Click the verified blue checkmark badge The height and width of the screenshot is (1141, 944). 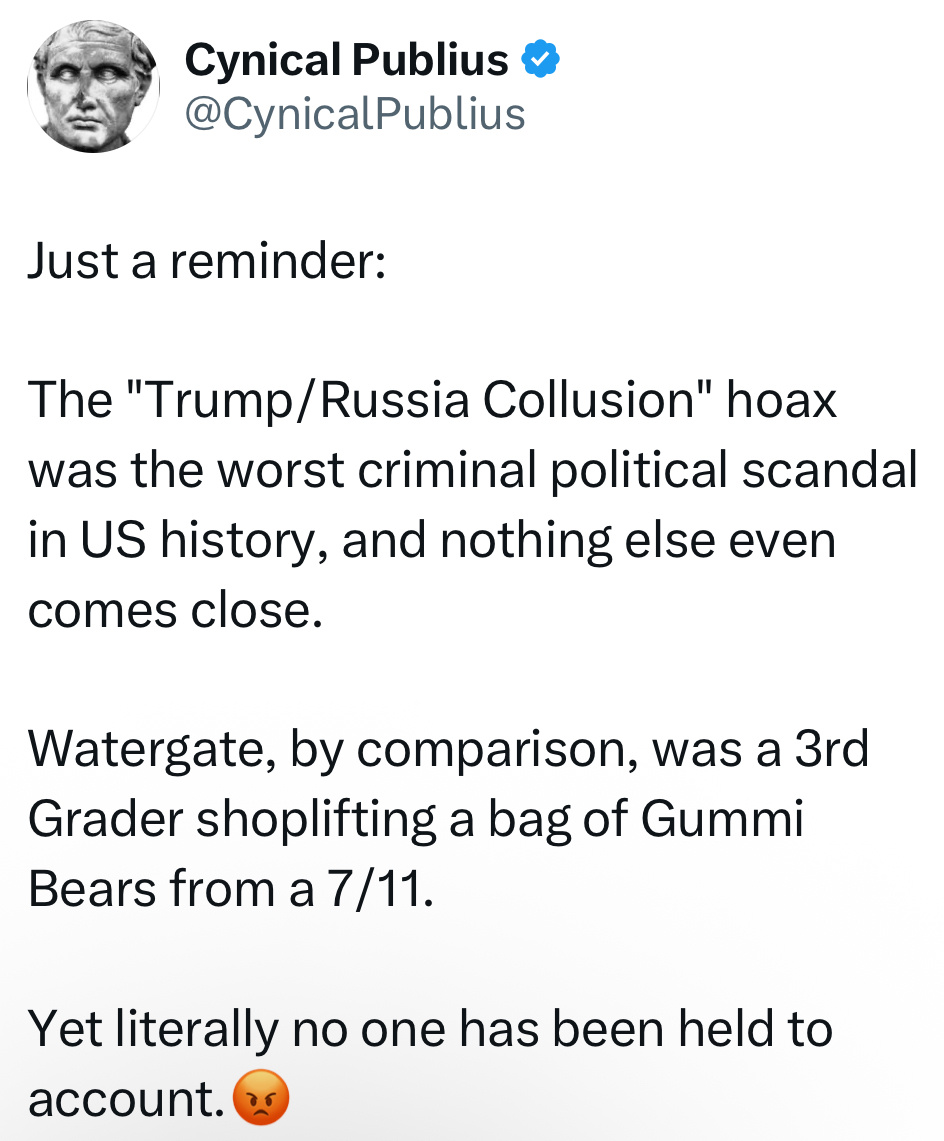[x=541, y=61]
